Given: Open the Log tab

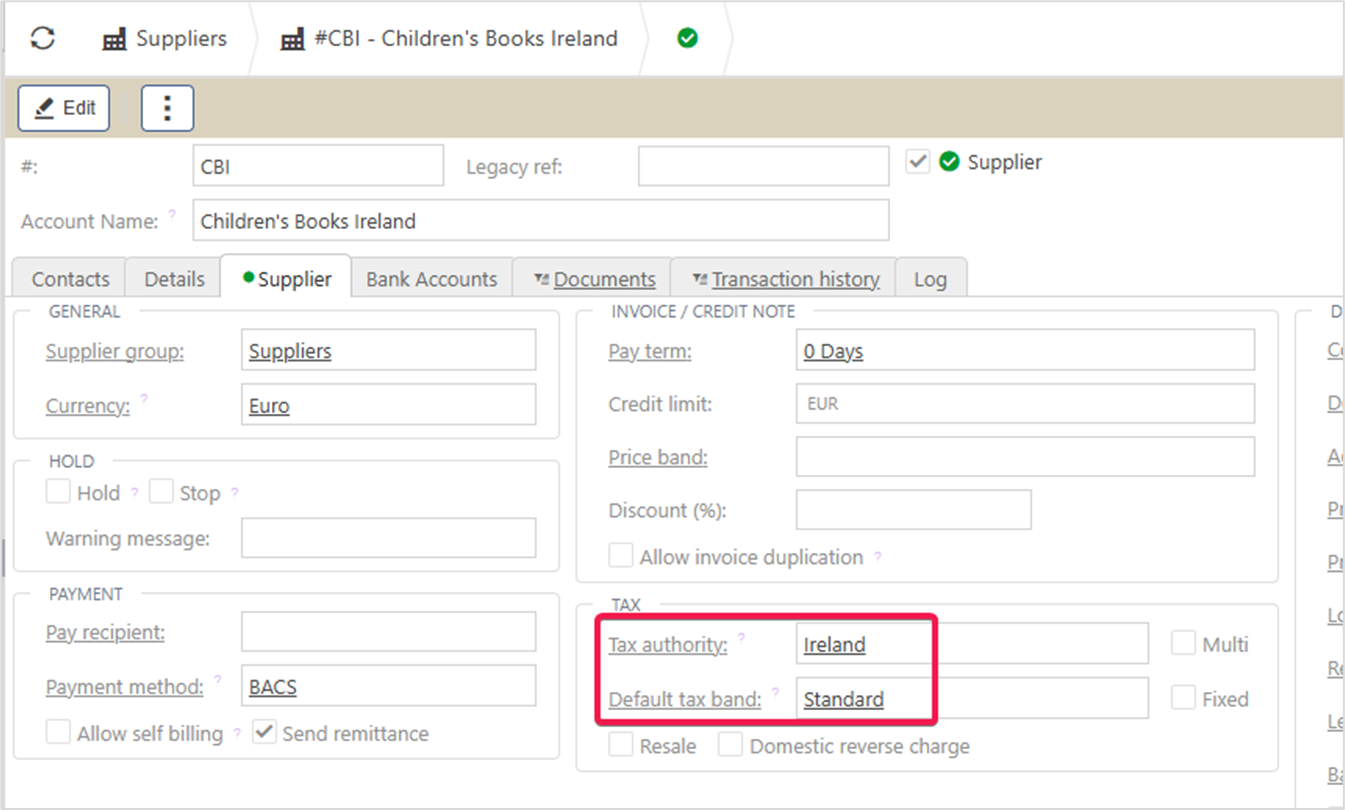Looking at the screenshot, I should tap(930, 279).
